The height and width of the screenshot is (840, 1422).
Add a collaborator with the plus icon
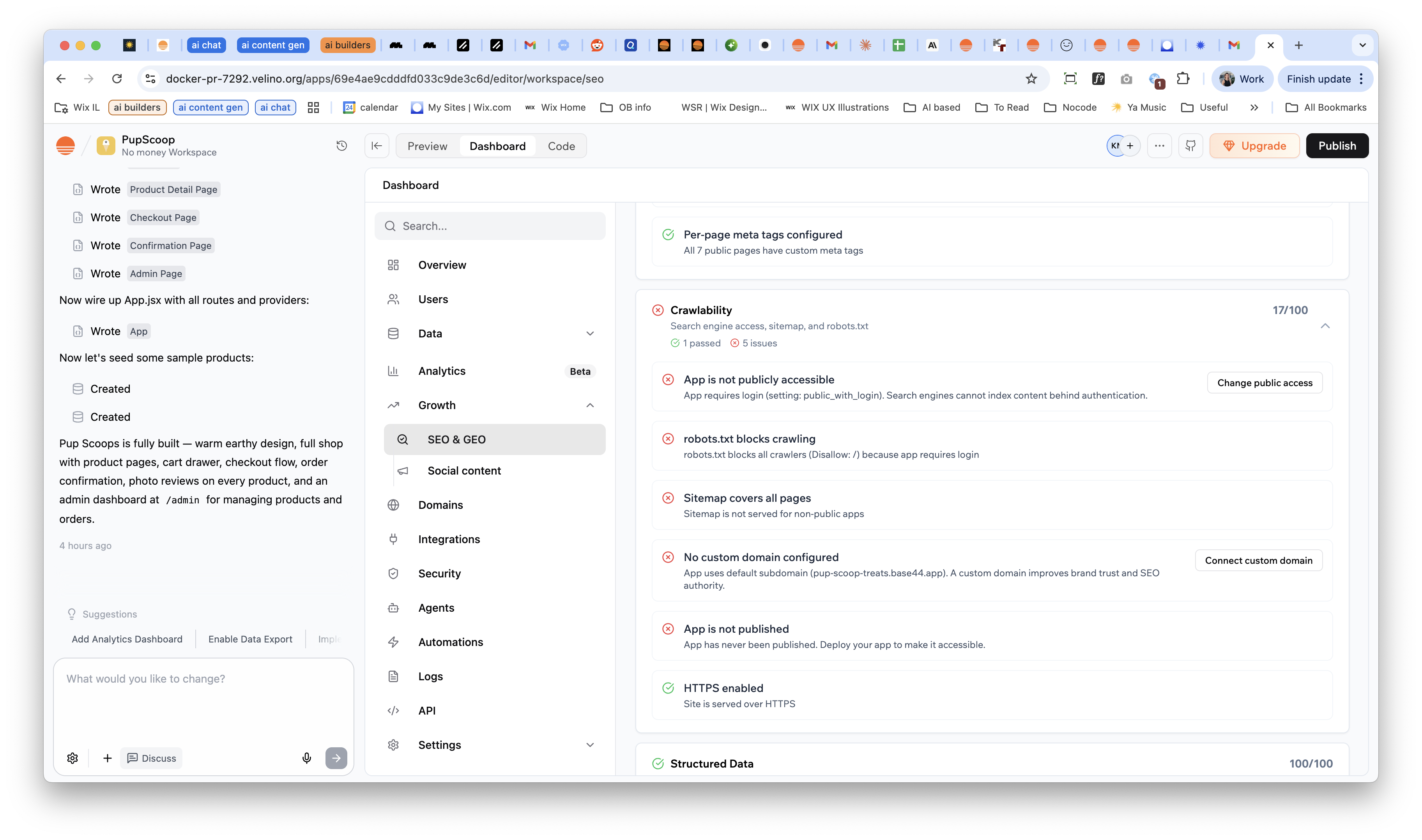pyautogui.click(x=1130, y=145)
